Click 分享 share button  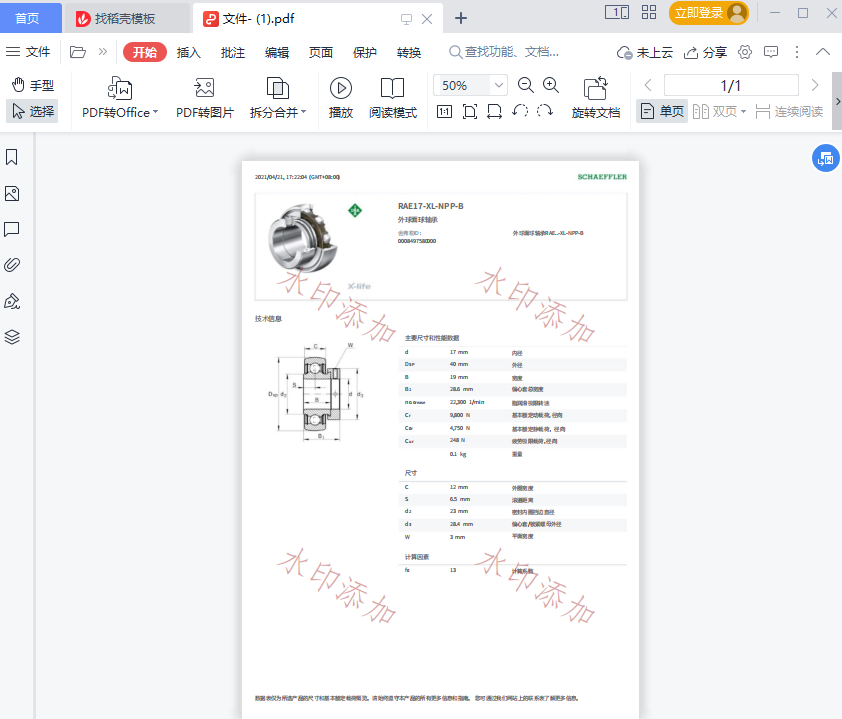coord(705,52)
